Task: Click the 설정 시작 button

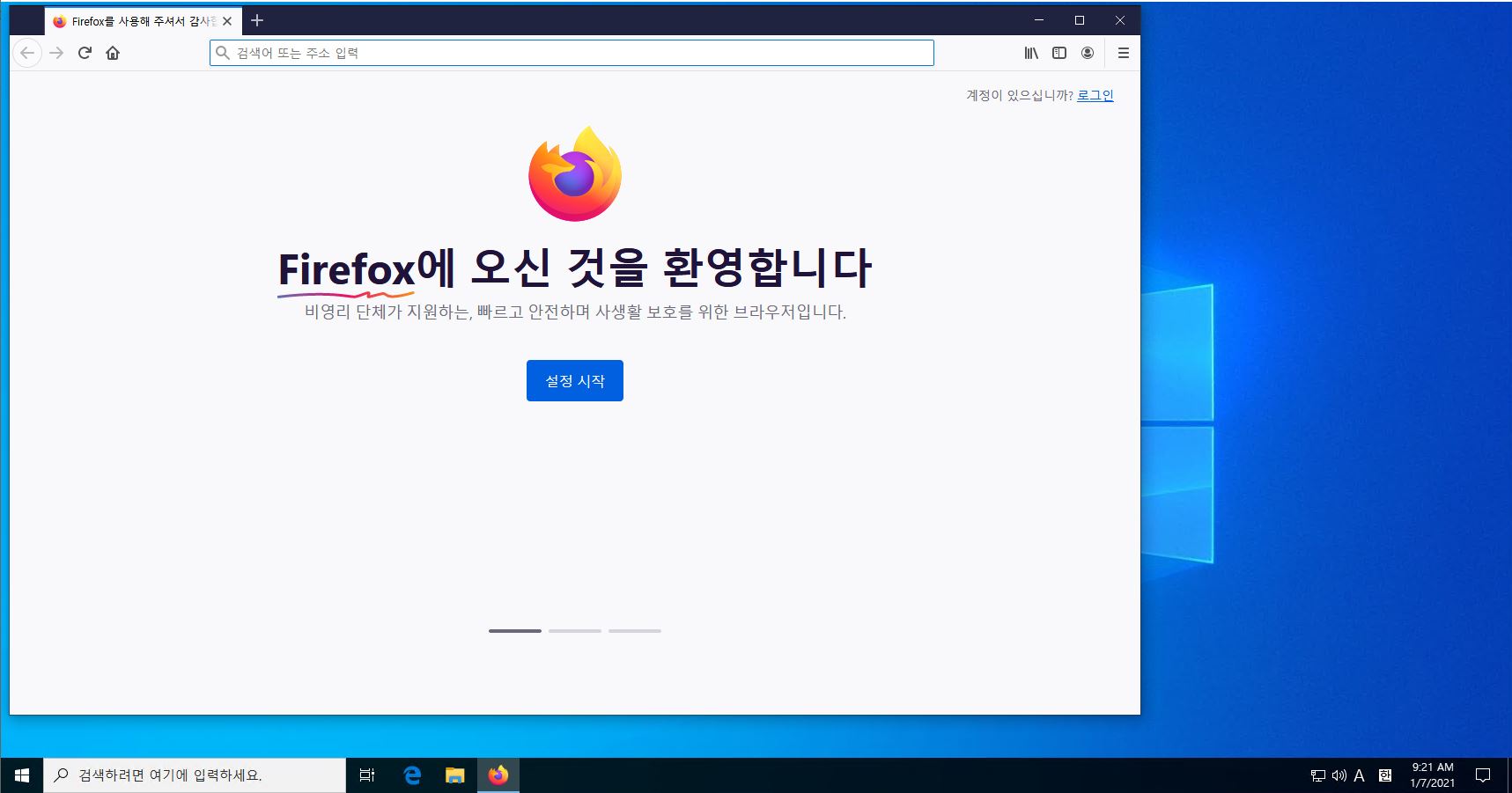Action: pyautogui.click(x=575, y=380)
